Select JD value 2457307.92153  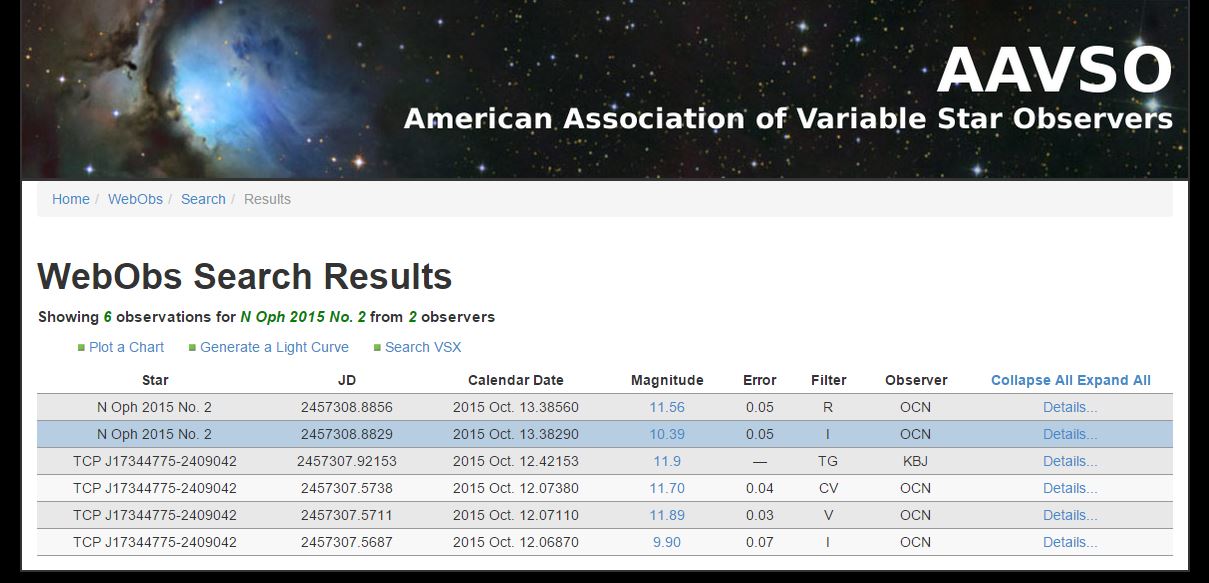click(347, 461)
